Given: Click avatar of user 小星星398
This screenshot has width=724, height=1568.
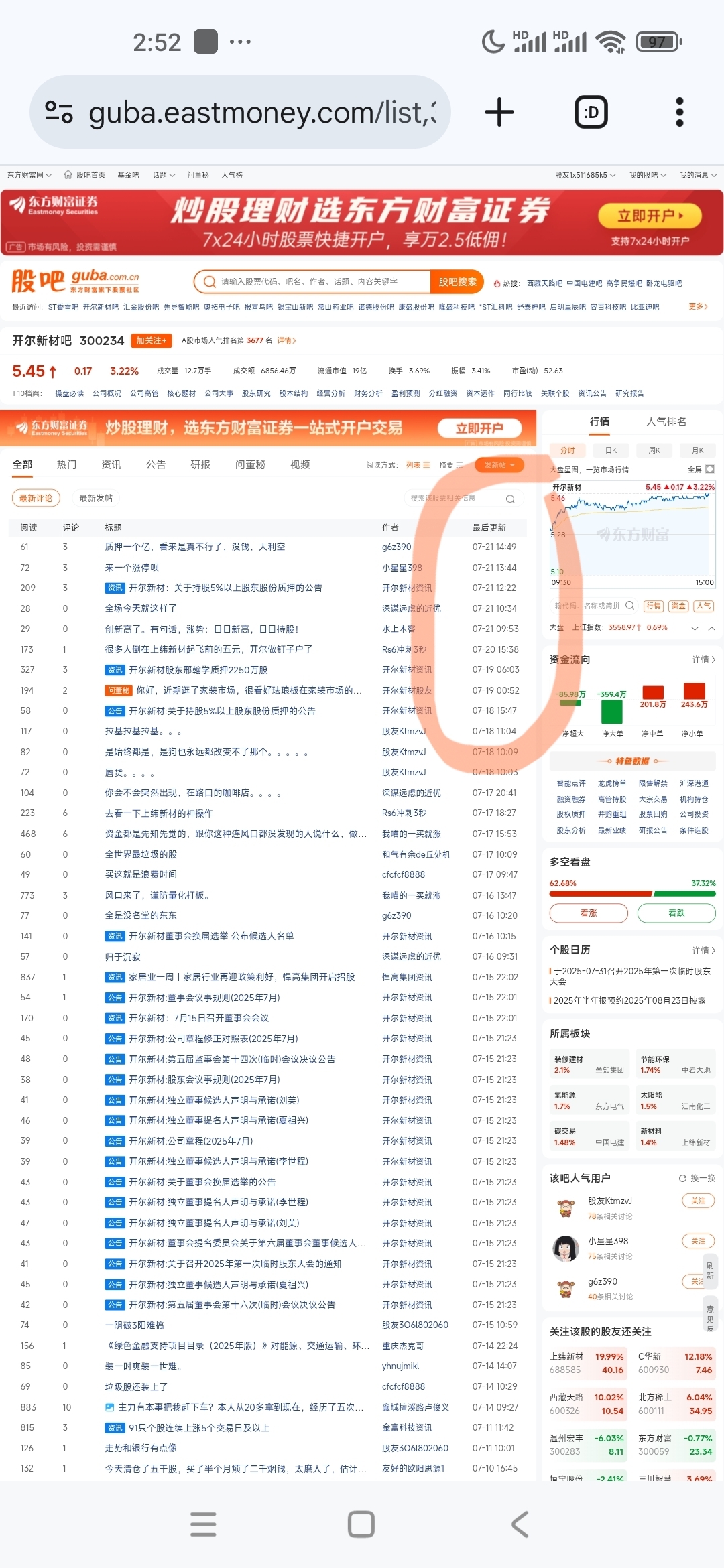Looking at the screenshot, I should (x=566, y=1248).
